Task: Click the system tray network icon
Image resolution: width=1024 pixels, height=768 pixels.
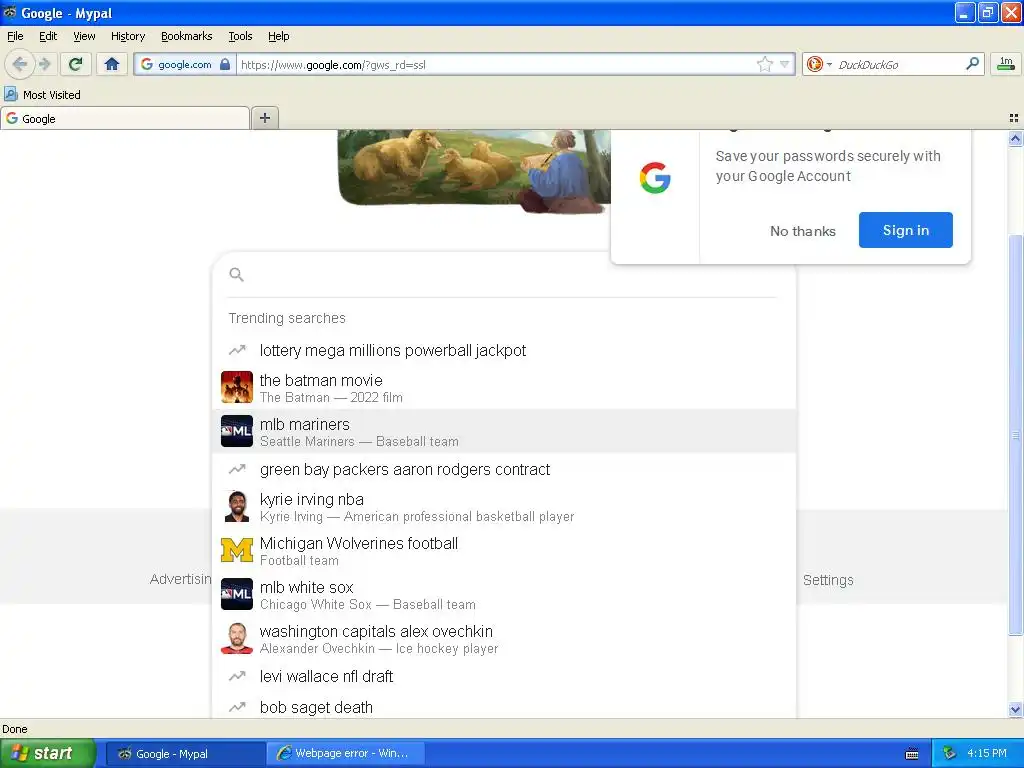Action: click(x=949, y=754)
